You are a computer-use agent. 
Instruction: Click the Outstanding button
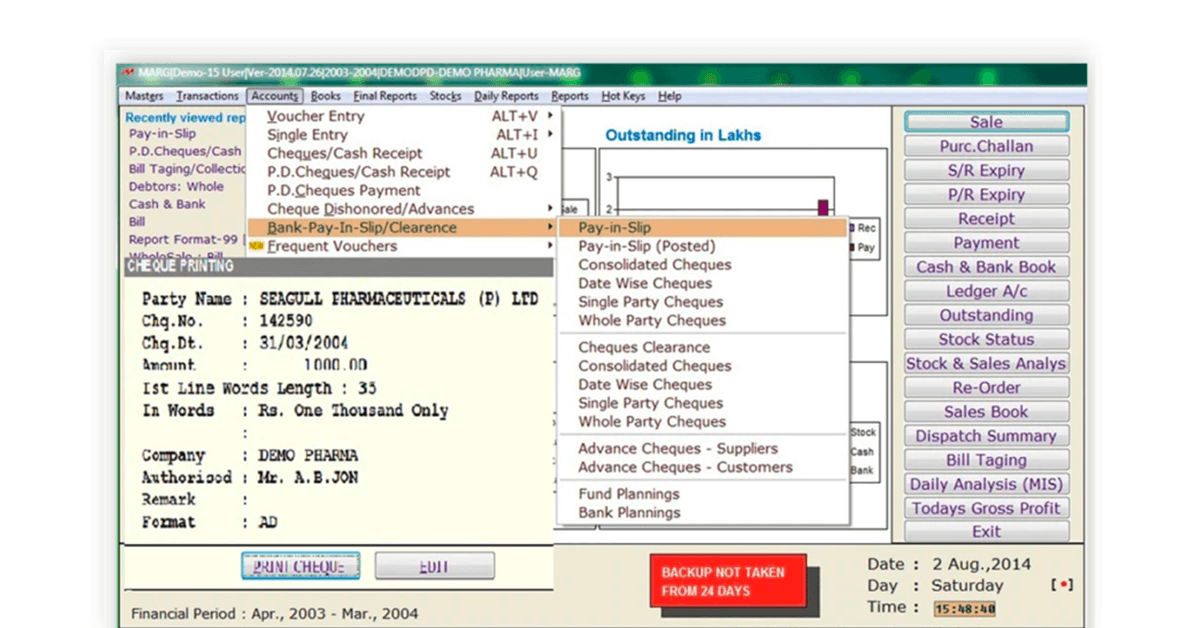tap(986, 315)
